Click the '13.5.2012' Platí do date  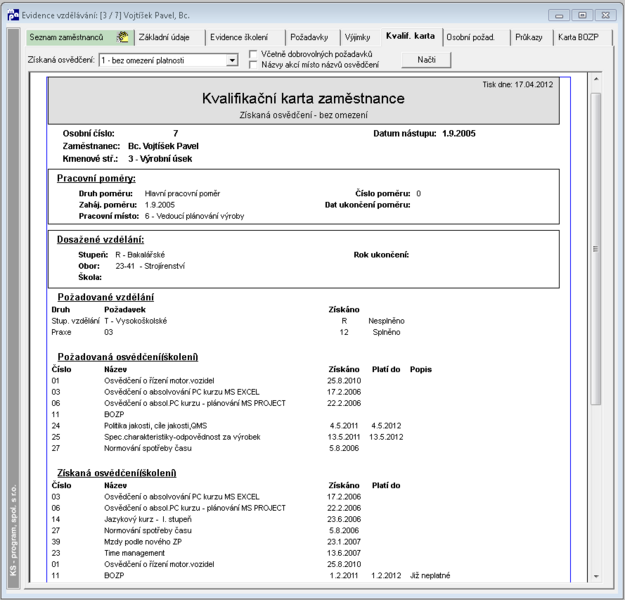(x=386, y=437)
